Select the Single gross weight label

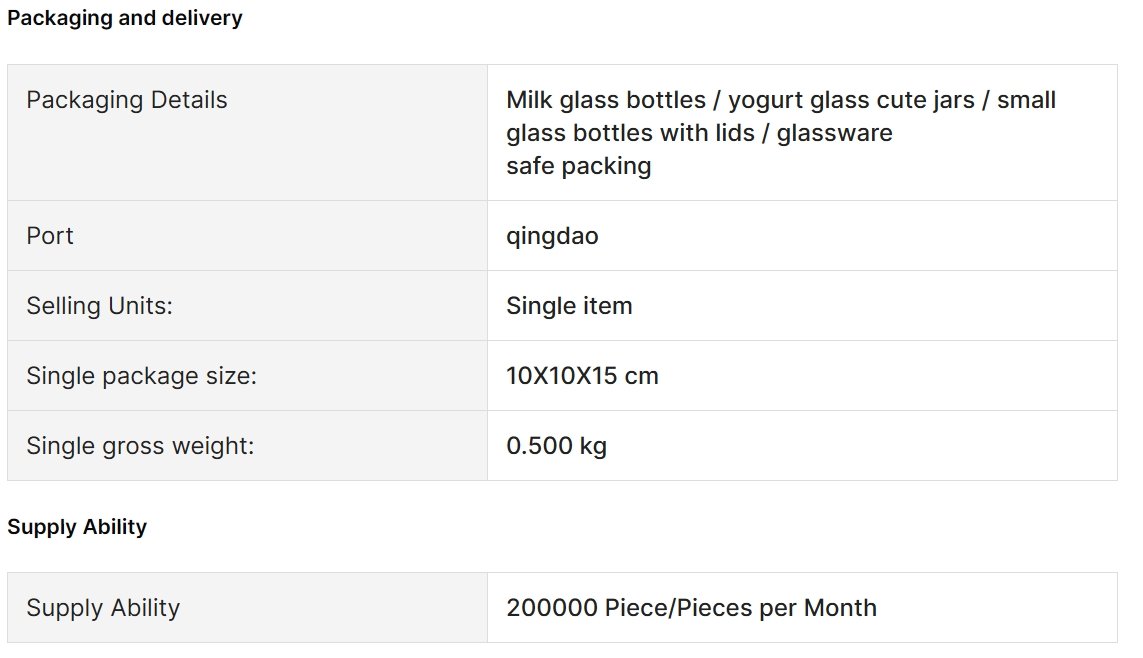pos(140,446)
